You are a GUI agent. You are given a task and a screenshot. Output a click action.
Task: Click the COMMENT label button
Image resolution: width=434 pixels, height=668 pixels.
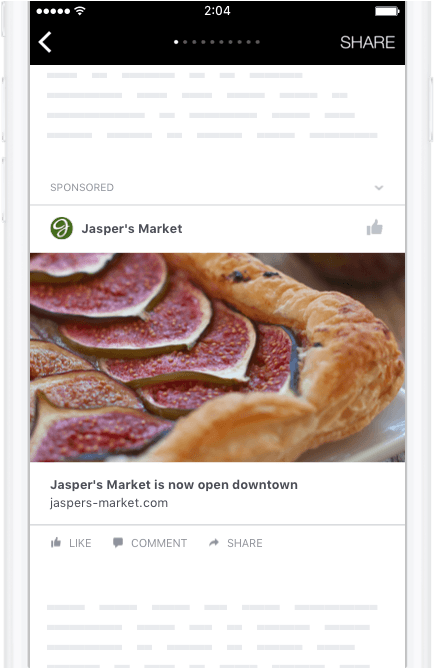coord(159,543)
